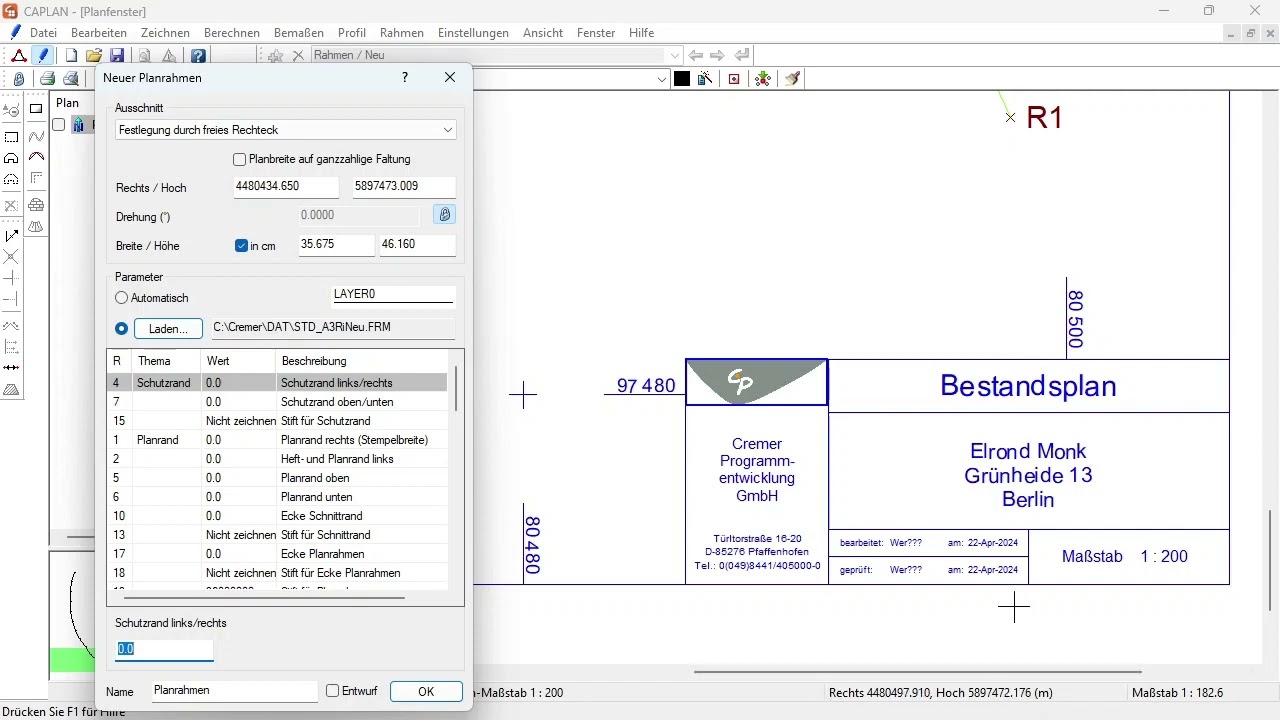This screenshot has width=1280, height=720.
Task: Click the red triangle tool icon
Action: coord(19,56)
